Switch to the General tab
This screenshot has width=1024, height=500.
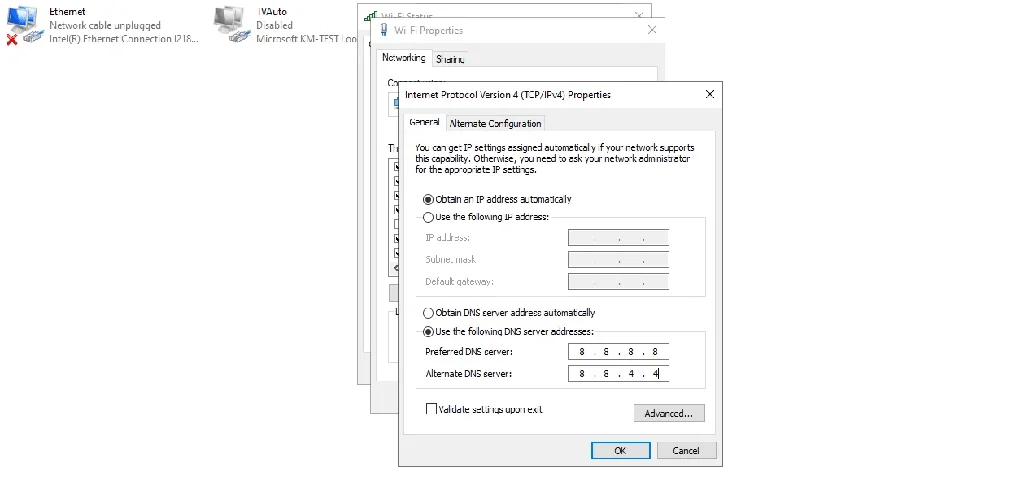[424, 123]
